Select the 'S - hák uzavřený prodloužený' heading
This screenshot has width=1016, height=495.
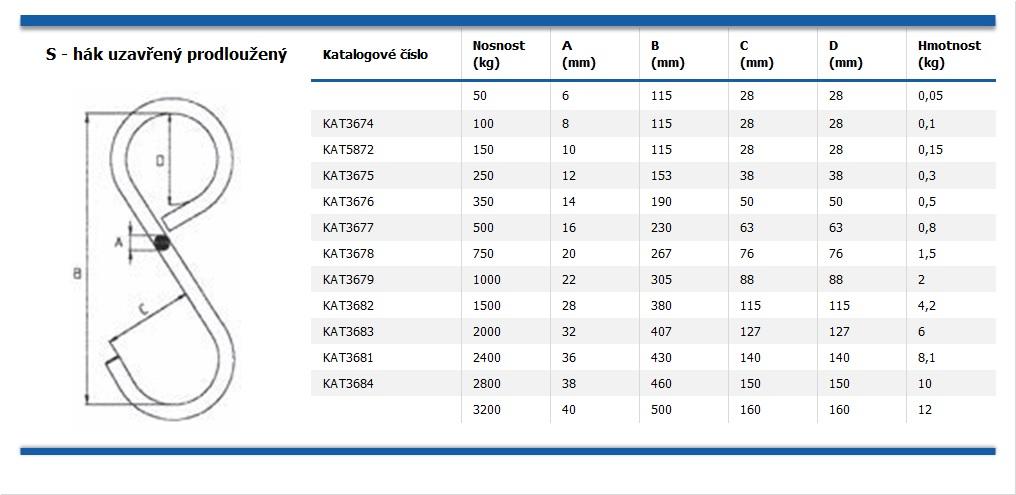coord(166,54)
